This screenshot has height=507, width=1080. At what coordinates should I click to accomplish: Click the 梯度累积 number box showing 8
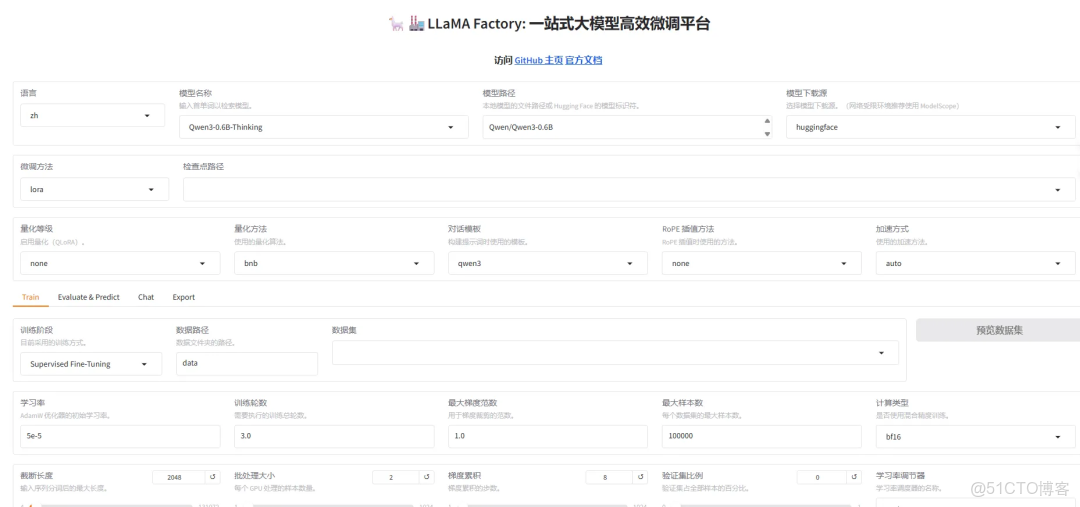tap(609, 477)
